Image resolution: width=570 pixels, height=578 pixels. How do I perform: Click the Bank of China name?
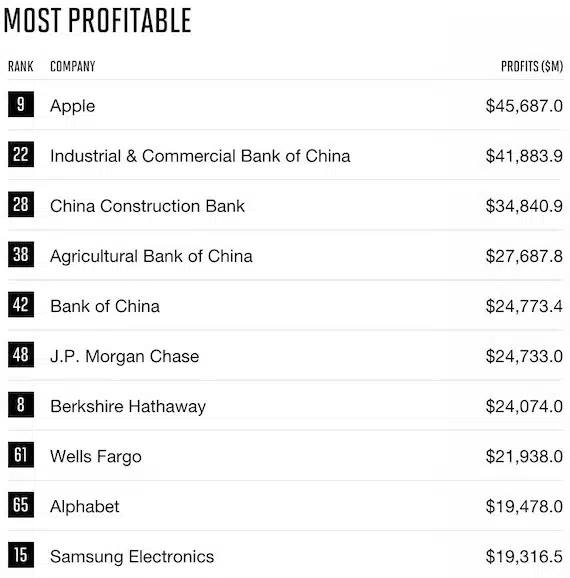pyautogui.click(x=105, y=306)
